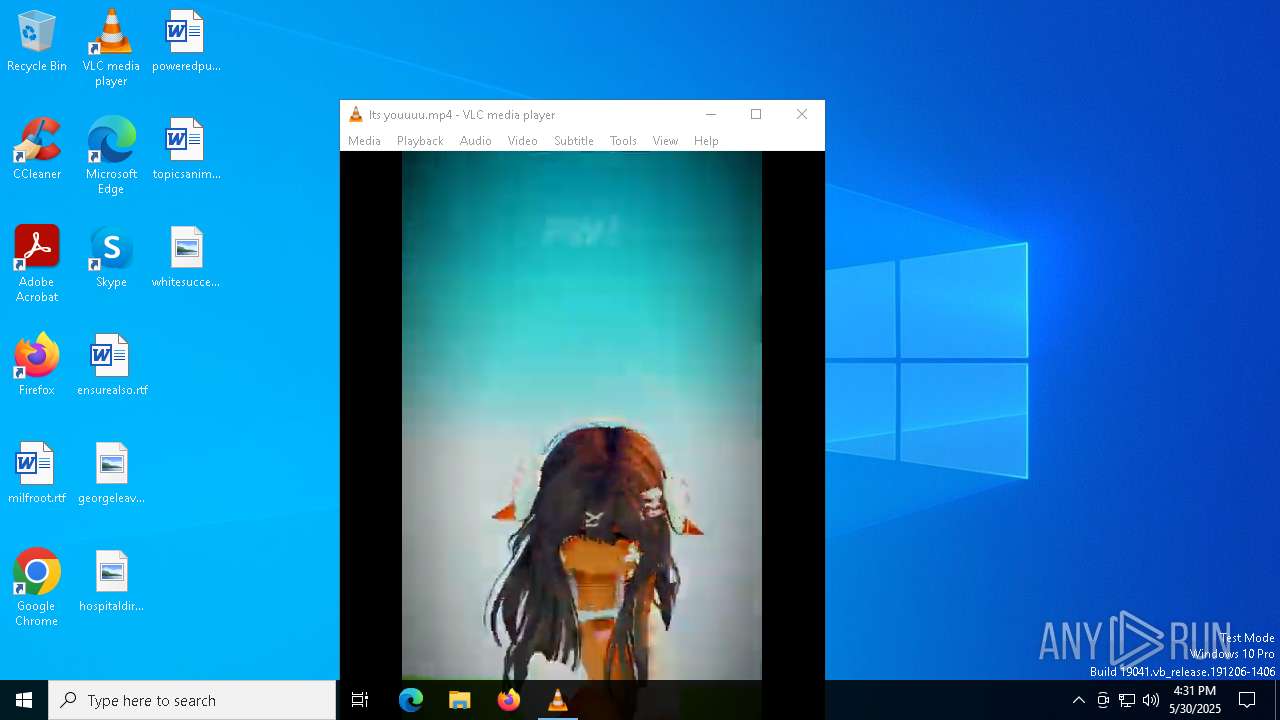Show hidden system tray icons
The image size is (1280, 720).
tap(1078, 700)
